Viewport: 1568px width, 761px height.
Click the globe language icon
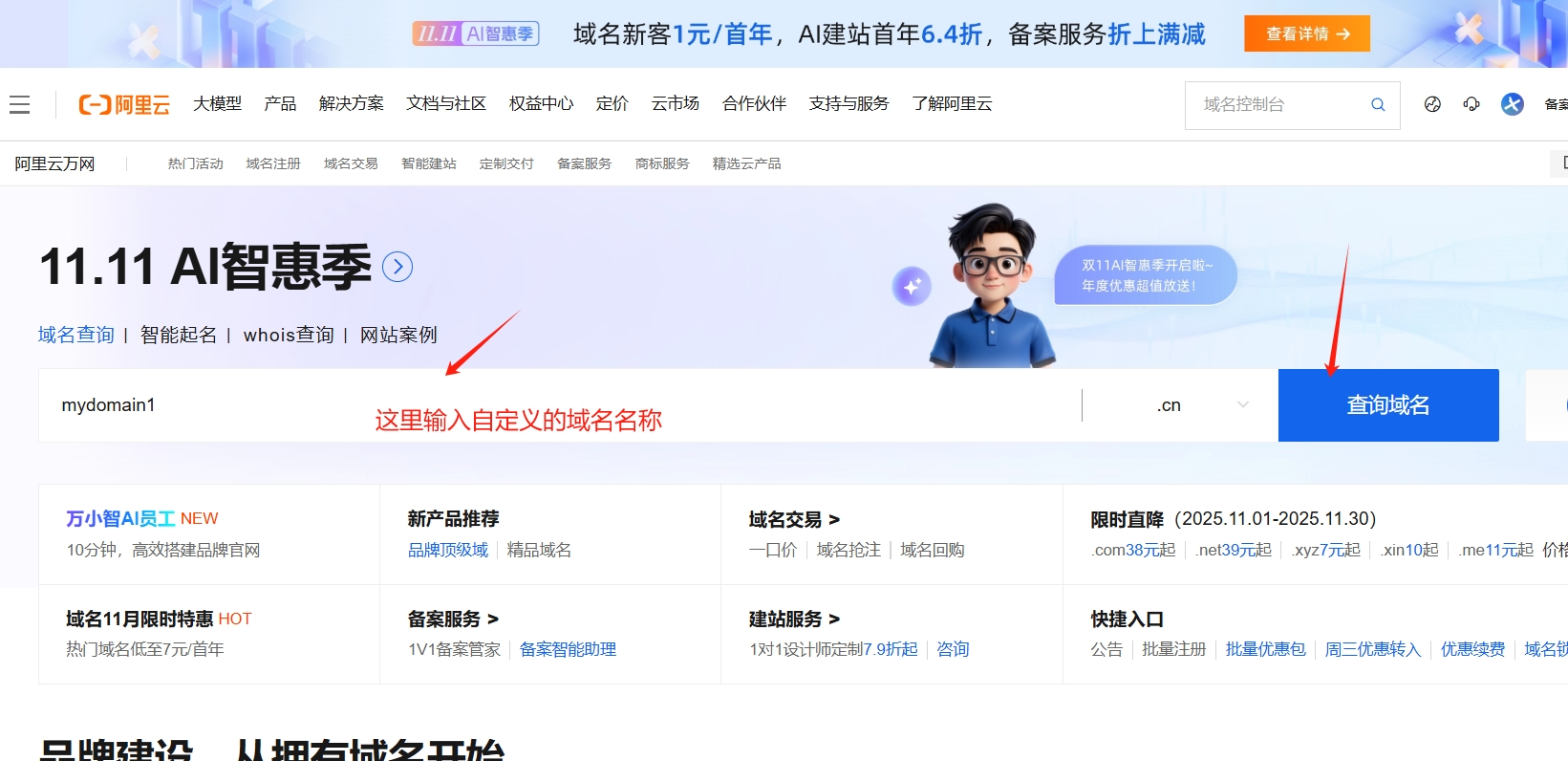click(x=1432, y=104)
